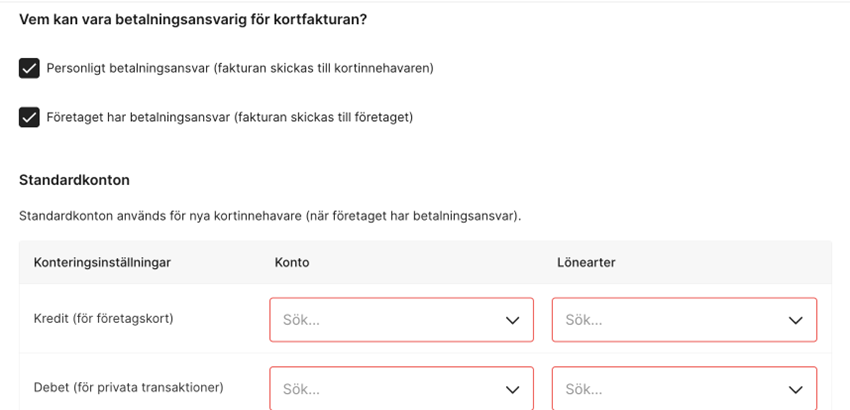The height and width of the screenshot is (410, 850).
Task: Focus the Debet Konto search field
Action: [380, 389]
